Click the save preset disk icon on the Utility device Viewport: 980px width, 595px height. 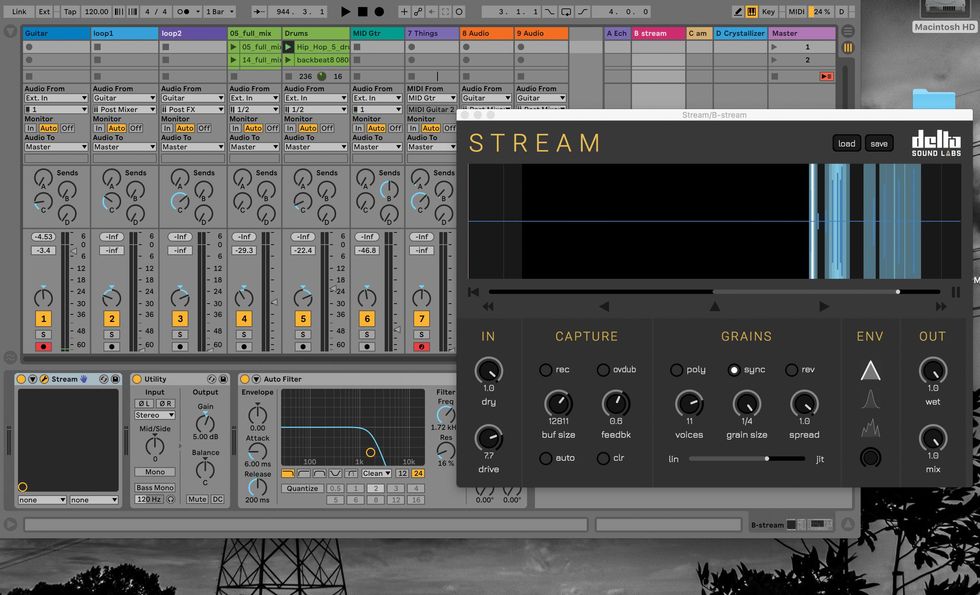222,379
